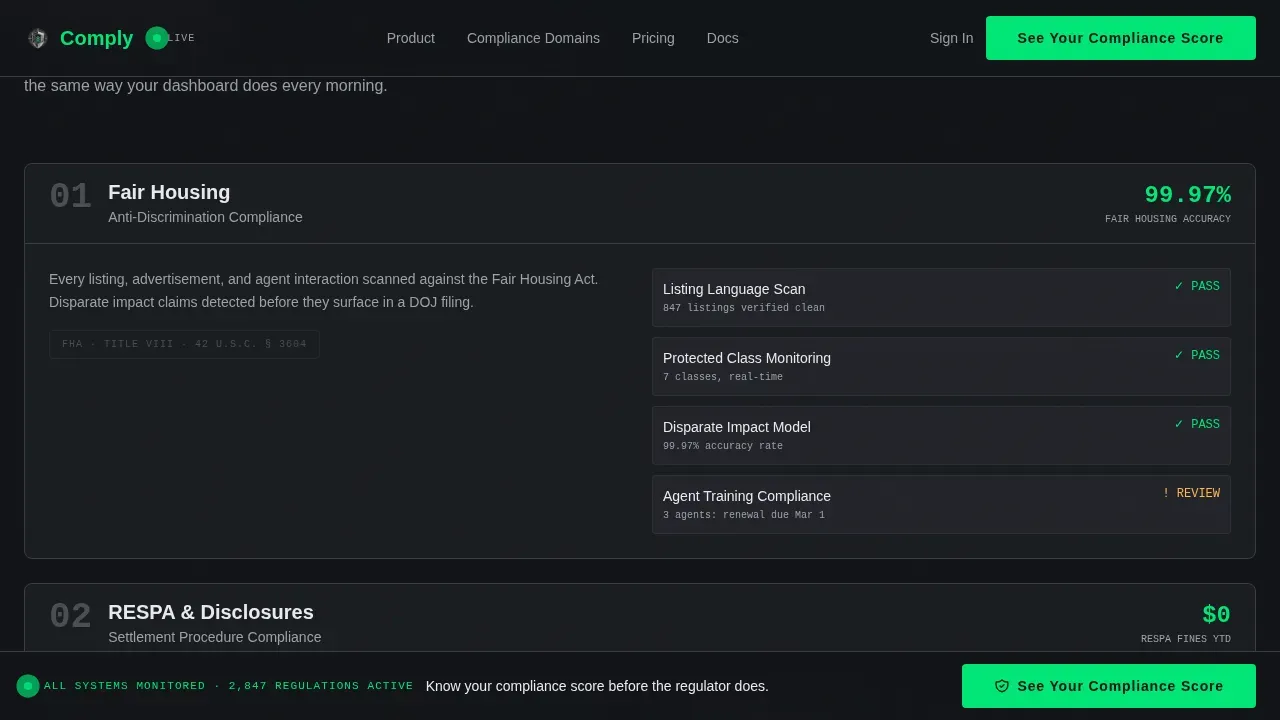Click shield icon in bottom compliance button
1280x720 pixels.
click(x=1002, y=686)
